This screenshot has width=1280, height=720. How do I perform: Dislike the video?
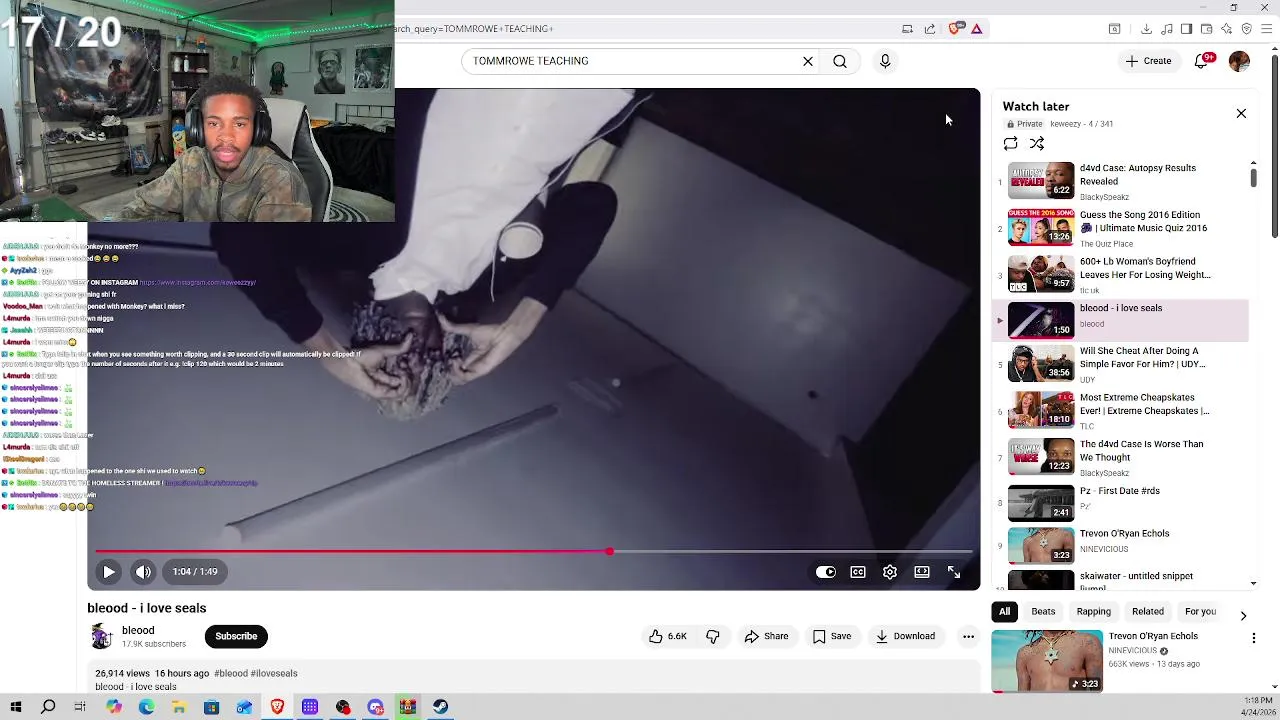tap(713, 636)
